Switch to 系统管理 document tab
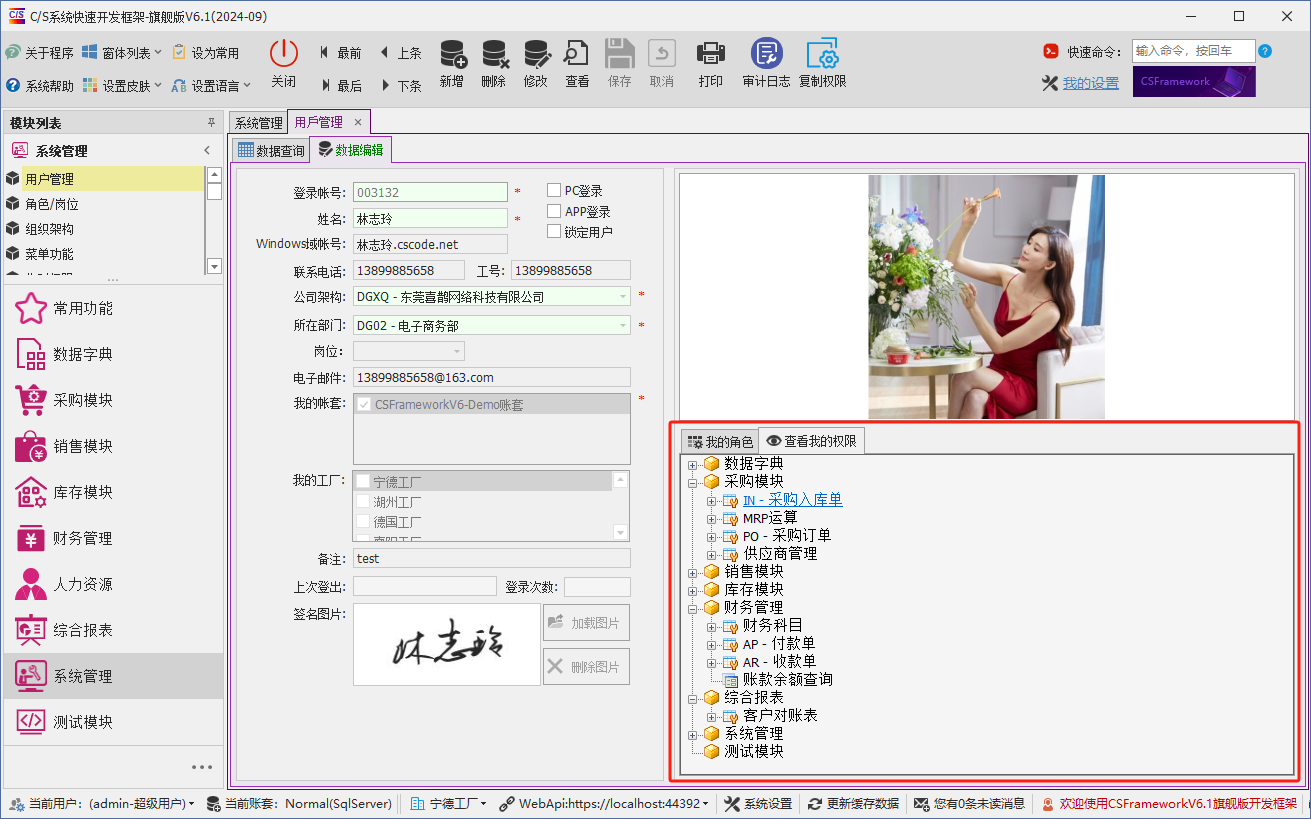Image resolution: width=1311 pixels, height=819 pixels. tap(258, 123)
